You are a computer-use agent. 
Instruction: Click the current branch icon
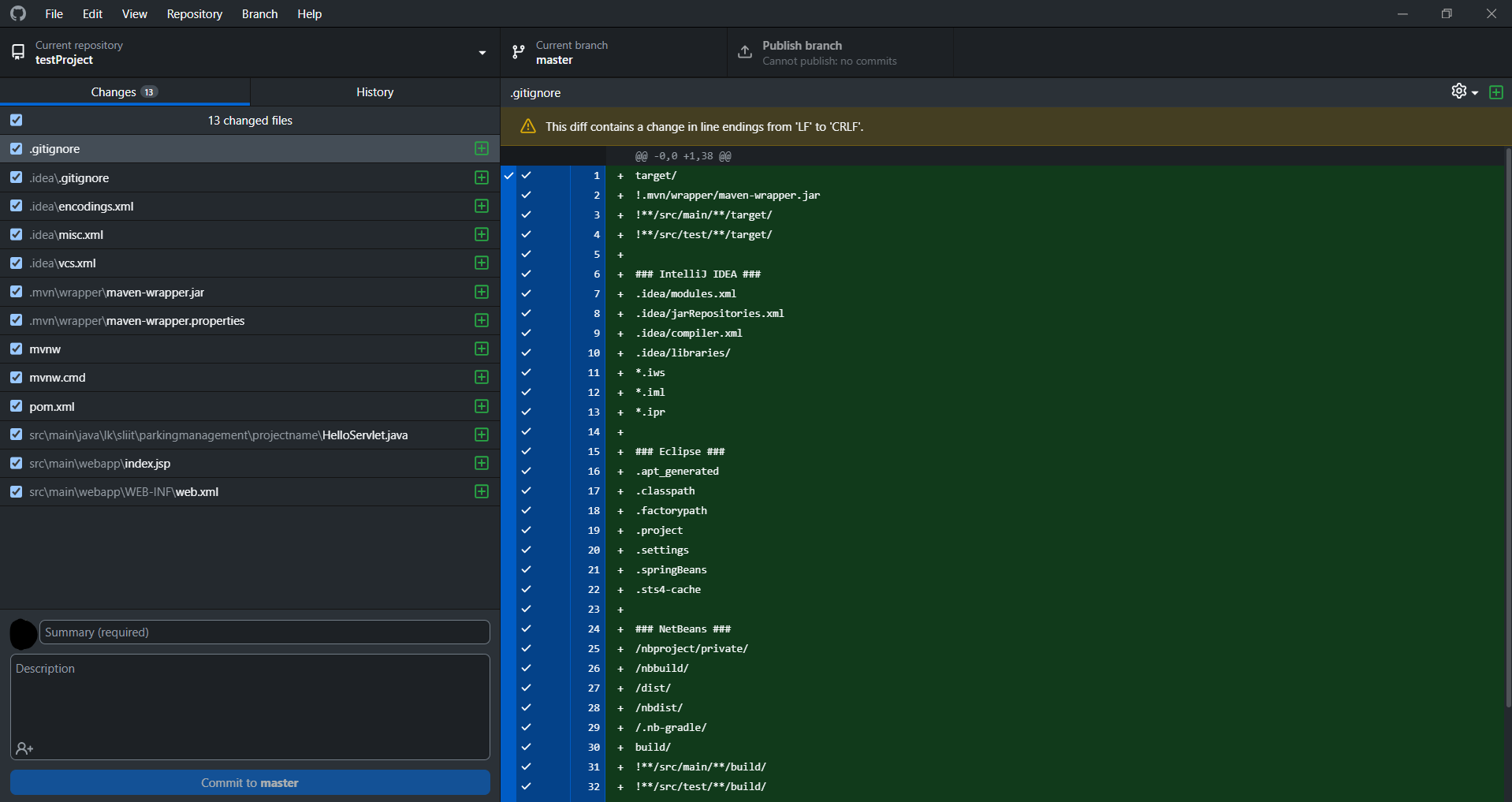pos(518,52)
